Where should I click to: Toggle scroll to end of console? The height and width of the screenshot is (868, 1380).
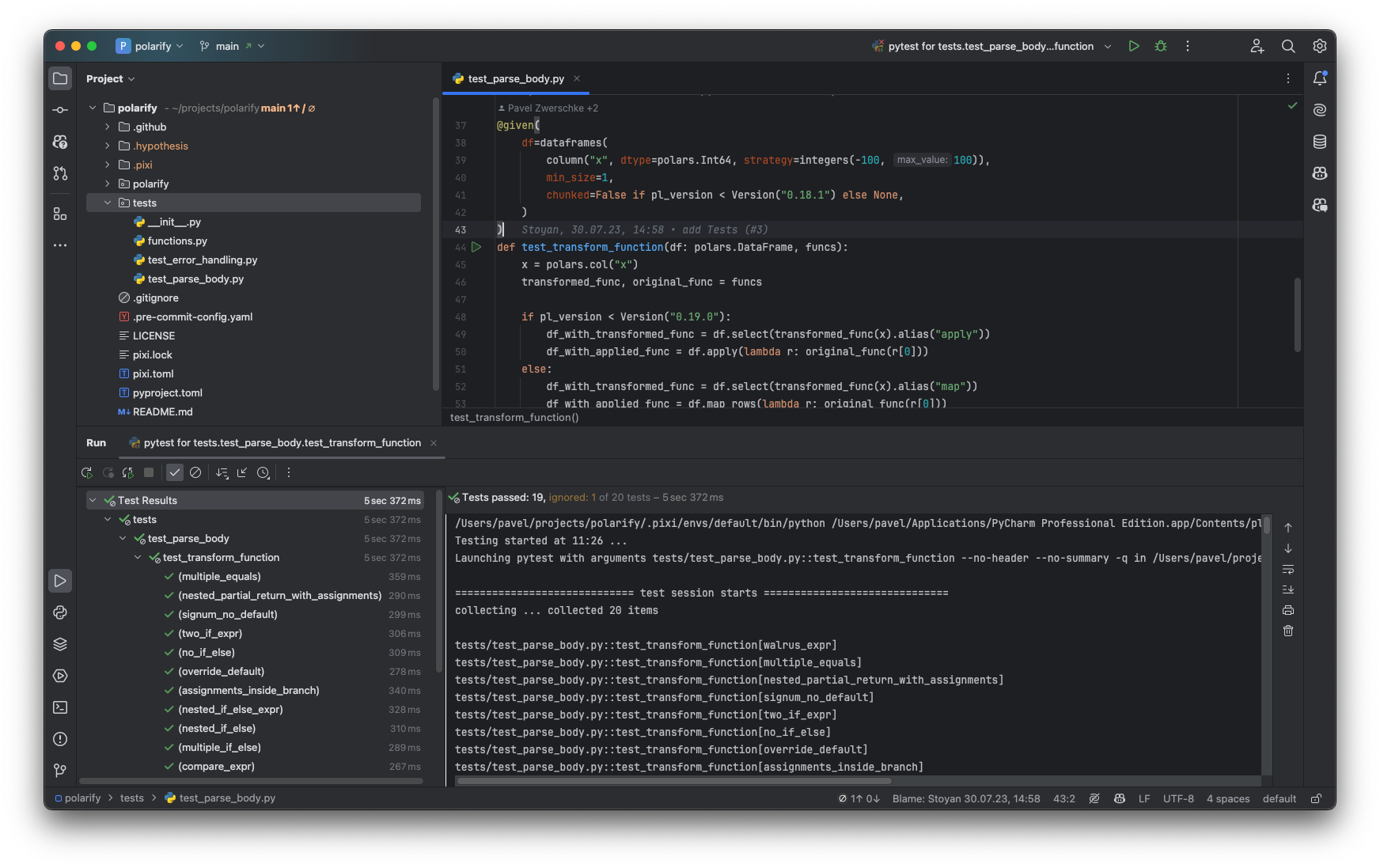click(1288, 589)
